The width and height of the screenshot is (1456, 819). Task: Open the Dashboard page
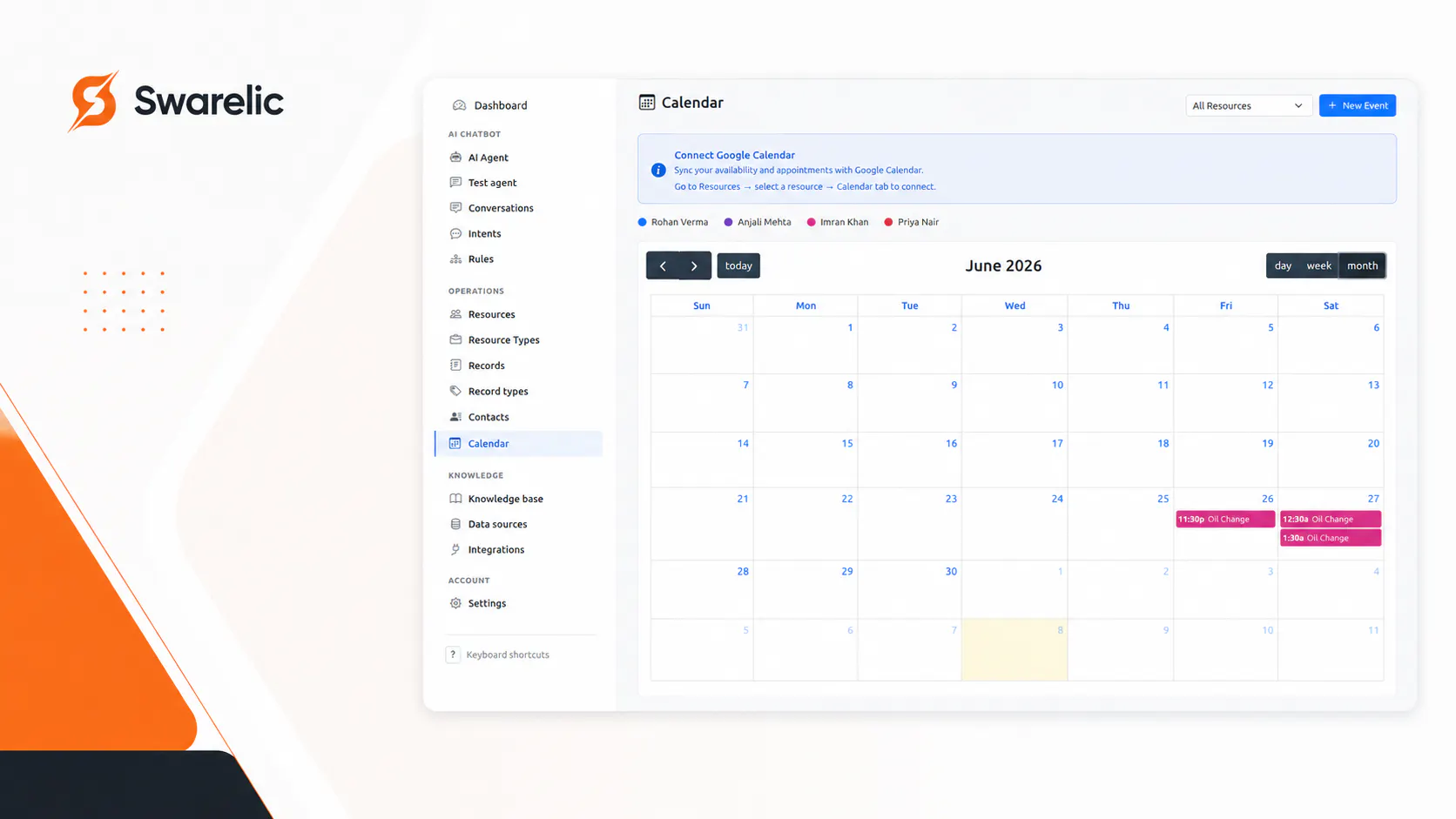(x=501, y=105)
